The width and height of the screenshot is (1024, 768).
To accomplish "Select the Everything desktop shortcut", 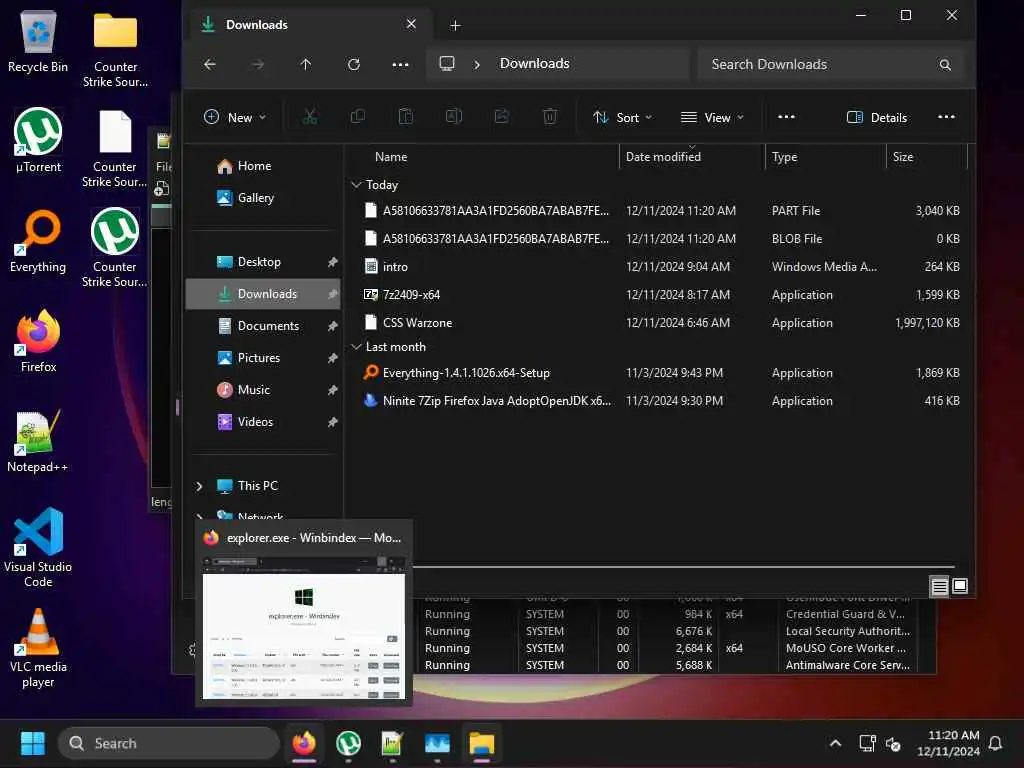I will tap(38, 240).
